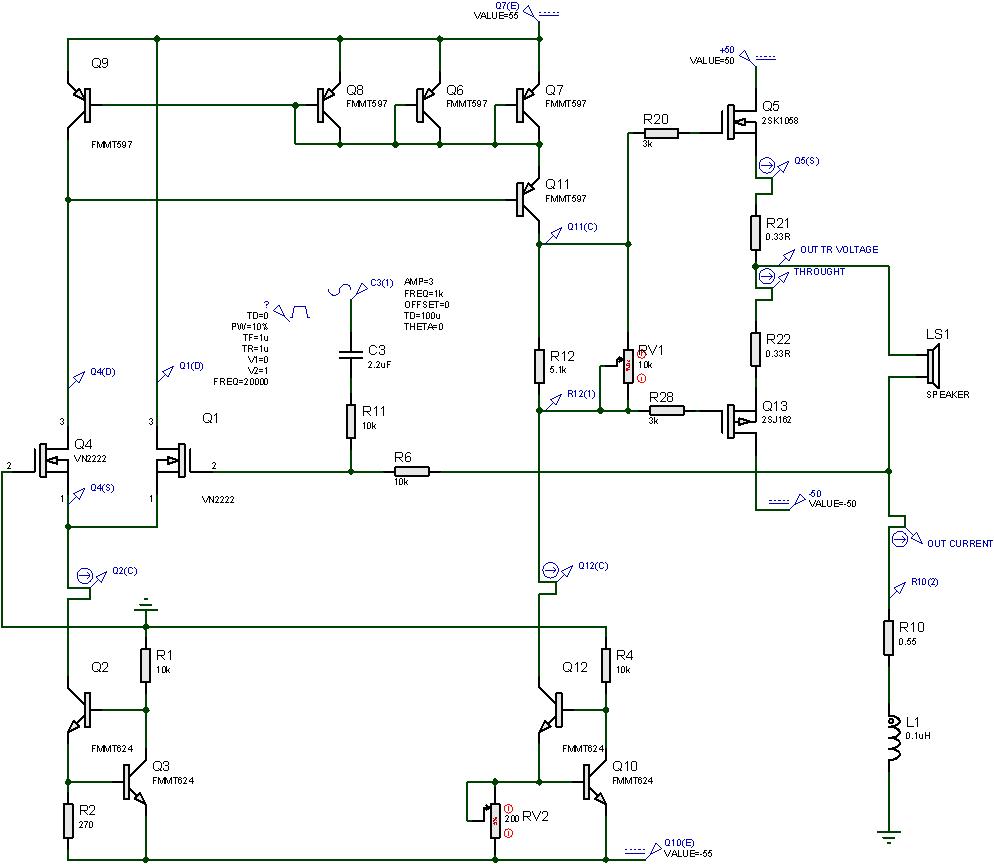Image resolution: width=994 pixels, height=864 pixels.
Task: Select the LS1 speaker symbol
Action: pos(932,366)
